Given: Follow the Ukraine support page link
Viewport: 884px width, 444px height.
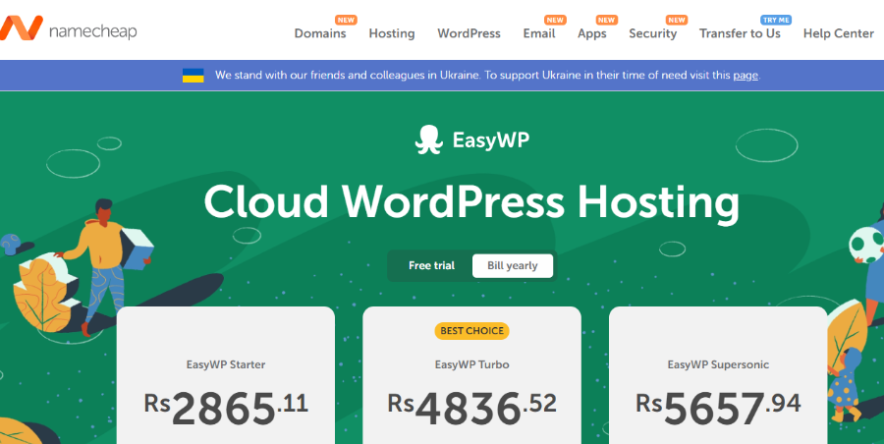Looking at the screenshot, I should (x=745, y=75).
